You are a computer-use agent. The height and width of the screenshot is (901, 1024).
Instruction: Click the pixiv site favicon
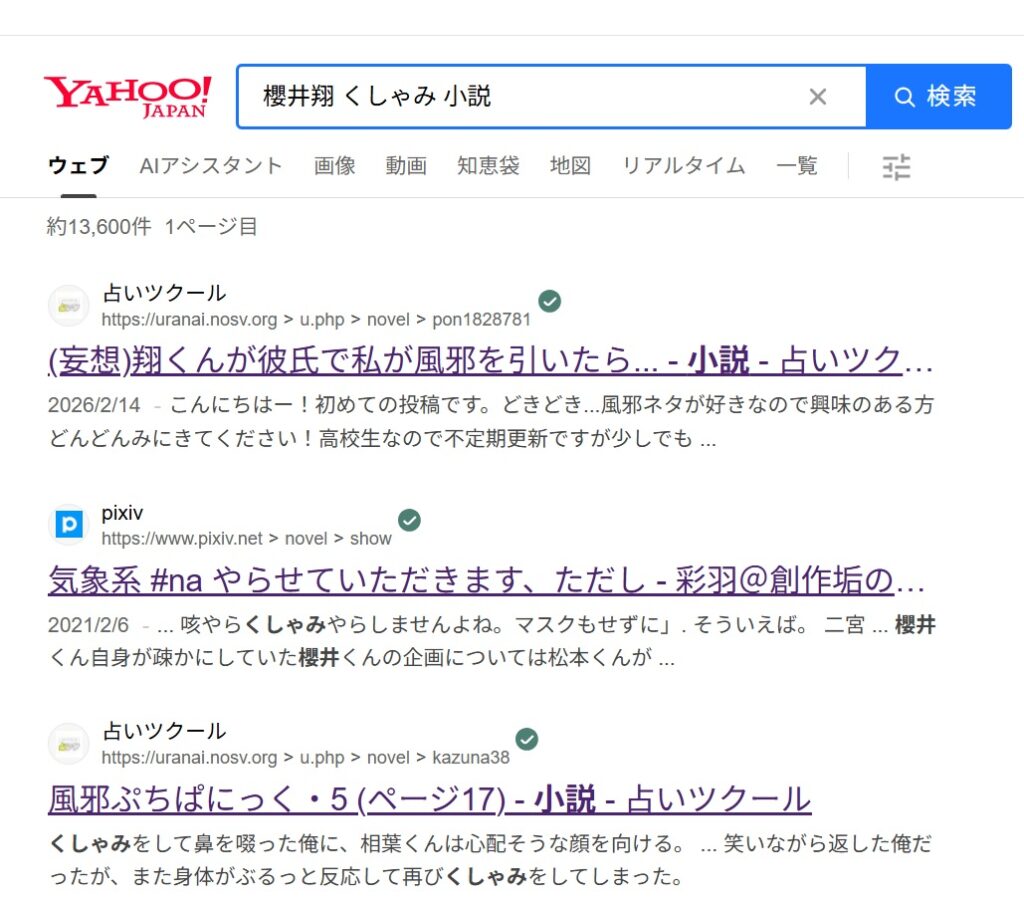69,525
